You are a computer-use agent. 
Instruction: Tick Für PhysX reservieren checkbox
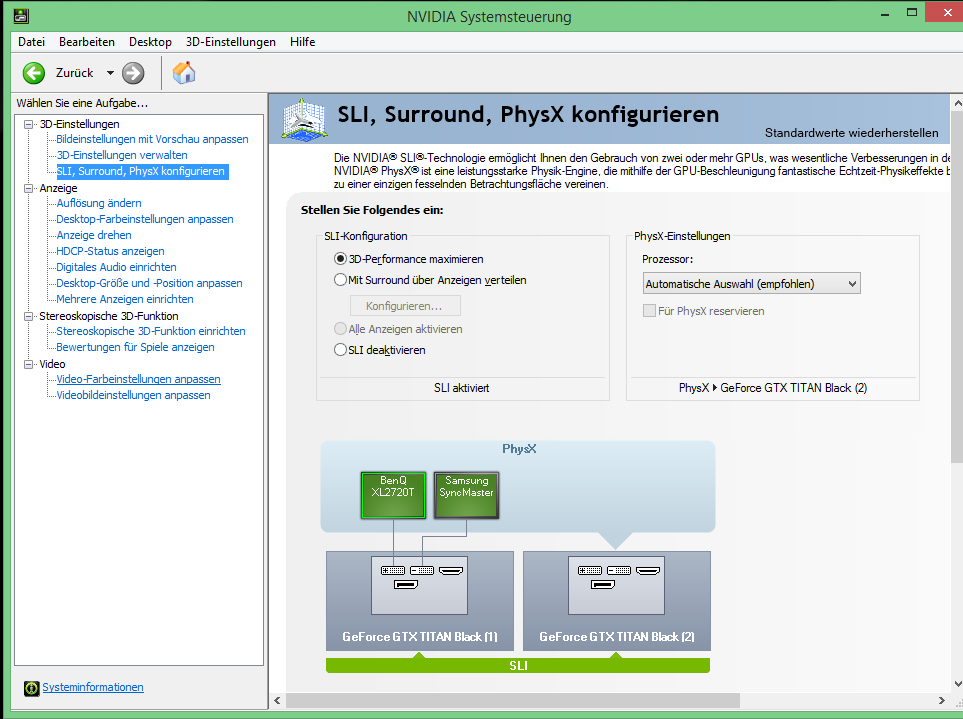click(x=649, y=311)
